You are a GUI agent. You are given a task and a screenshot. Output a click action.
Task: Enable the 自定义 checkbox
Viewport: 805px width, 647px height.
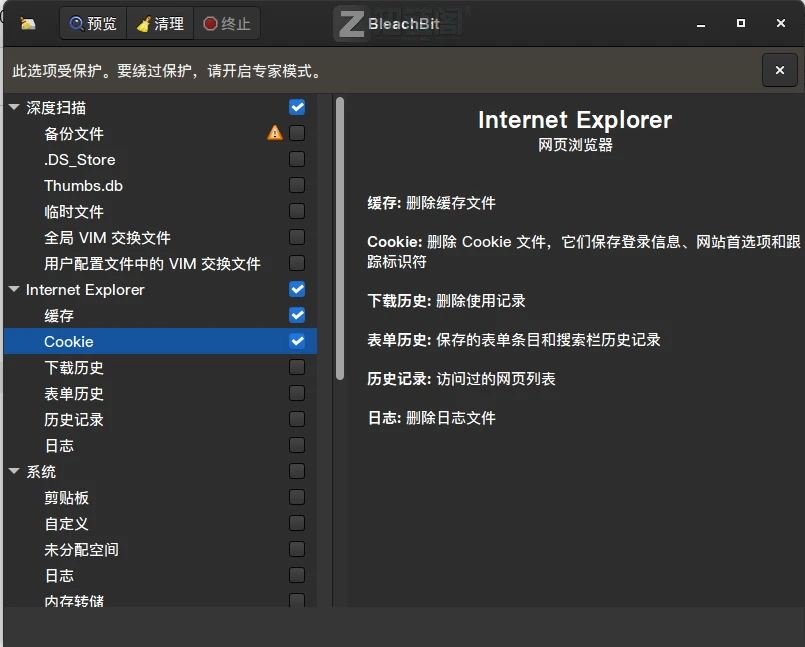point(297,523)
